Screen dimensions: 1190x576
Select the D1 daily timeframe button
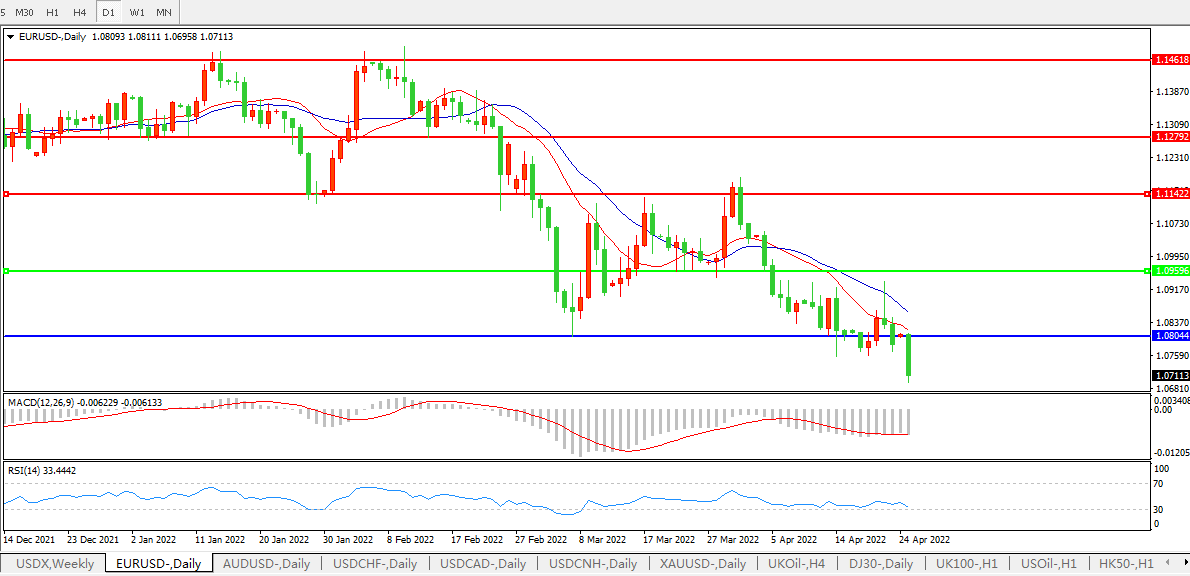coord(108,11)
